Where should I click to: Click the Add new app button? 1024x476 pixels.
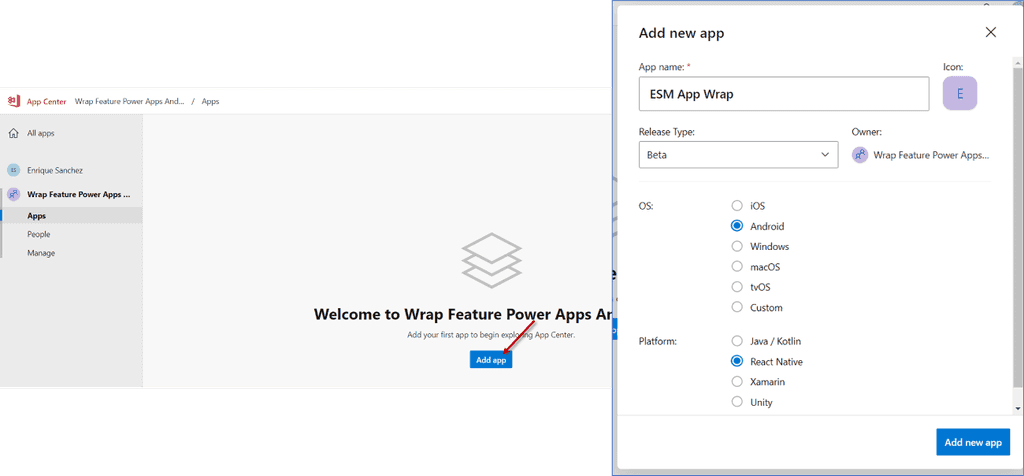973,442
